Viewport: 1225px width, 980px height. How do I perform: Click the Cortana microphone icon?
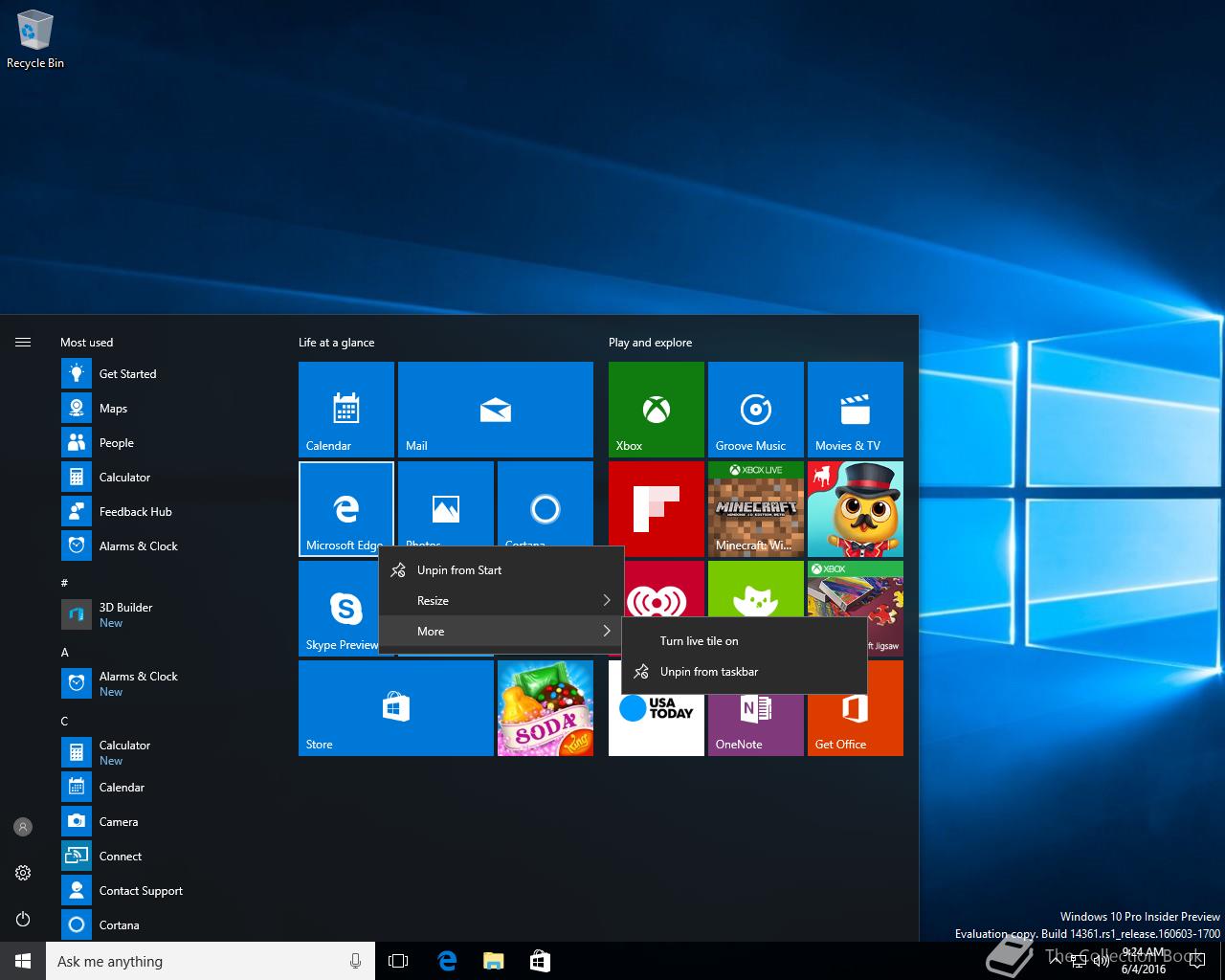pyautogui.click(x=356, y=961)
